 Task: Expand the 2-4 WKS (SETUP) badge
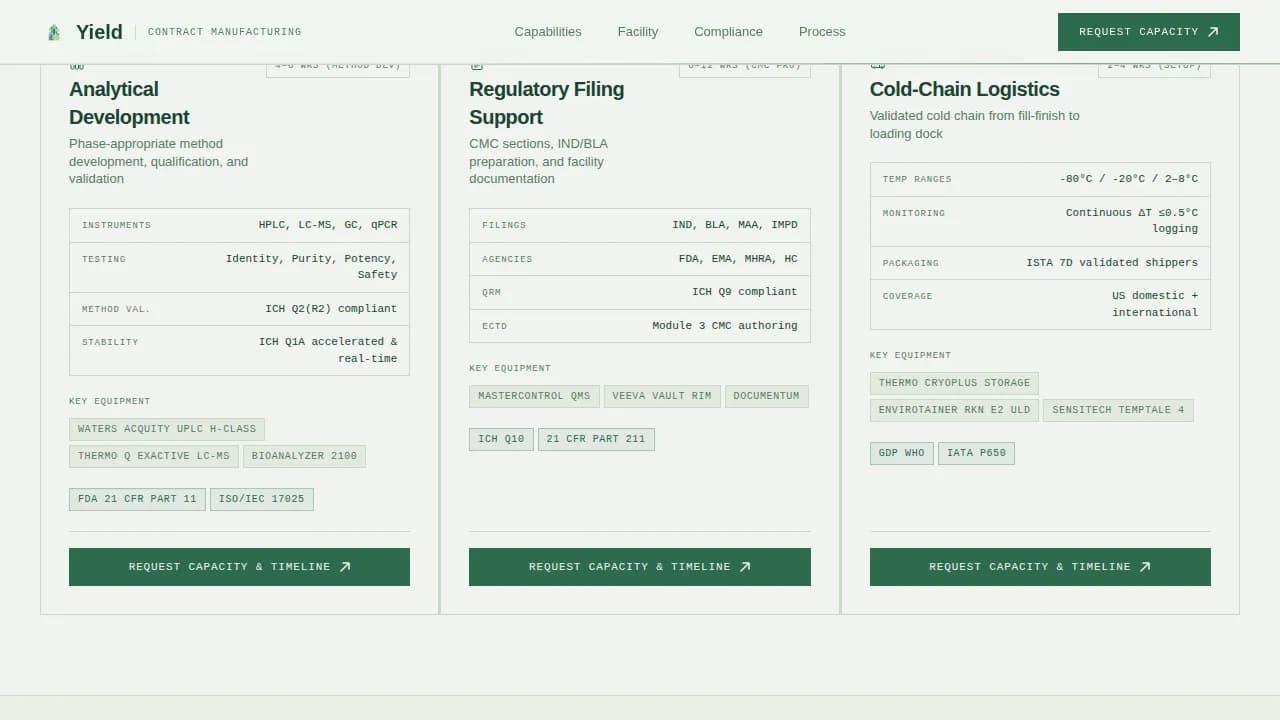(1155, 65)
